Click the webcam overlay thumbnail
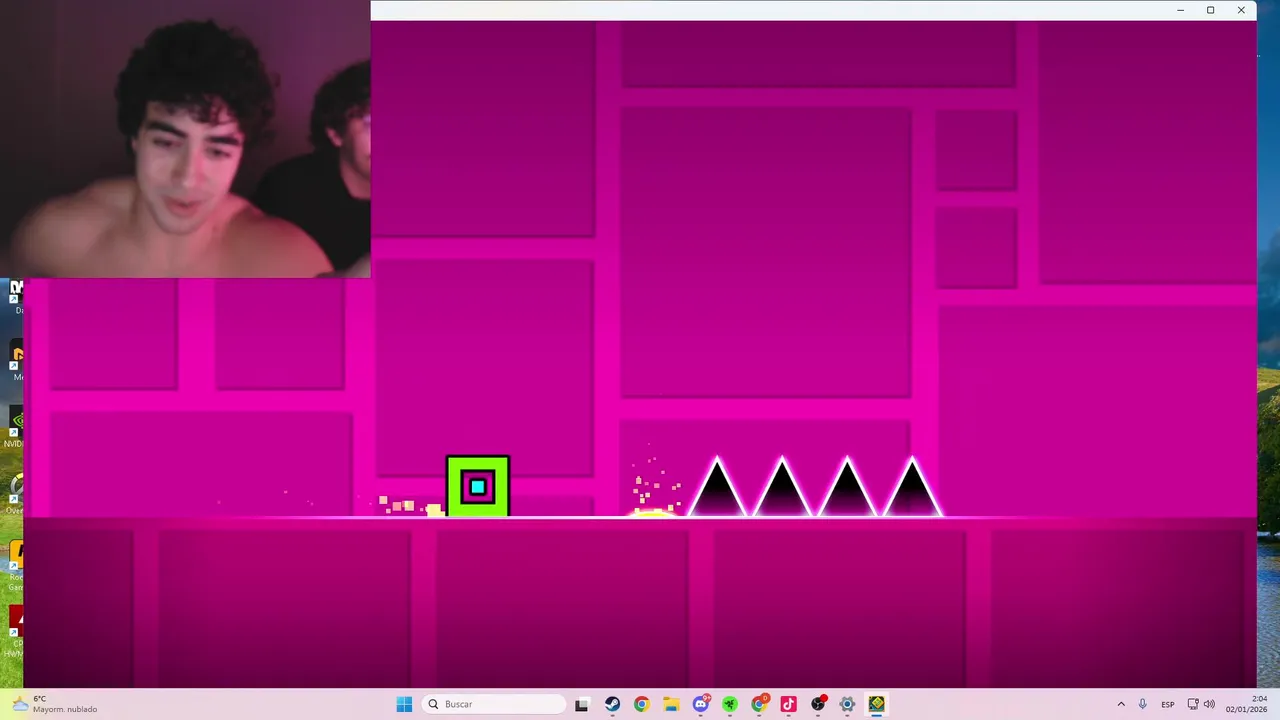The image size is (1280, 720). tap(185, 139)
